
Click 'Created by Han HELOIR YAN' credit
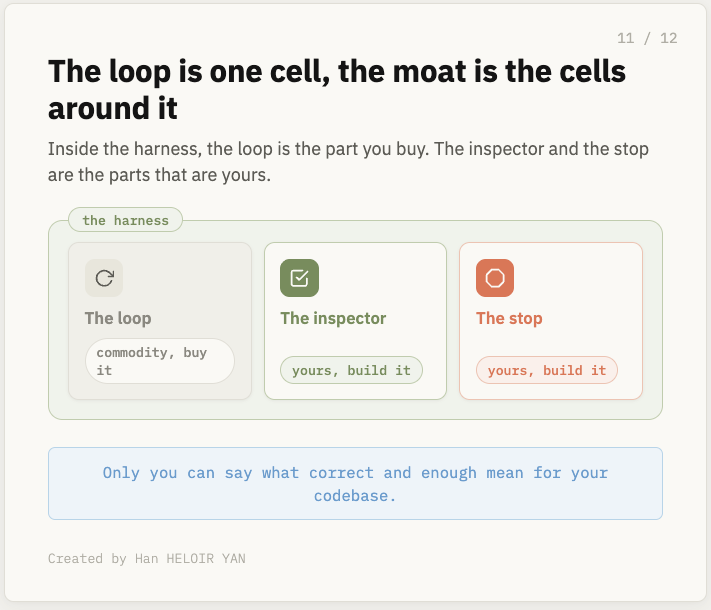tap(147, 558)
